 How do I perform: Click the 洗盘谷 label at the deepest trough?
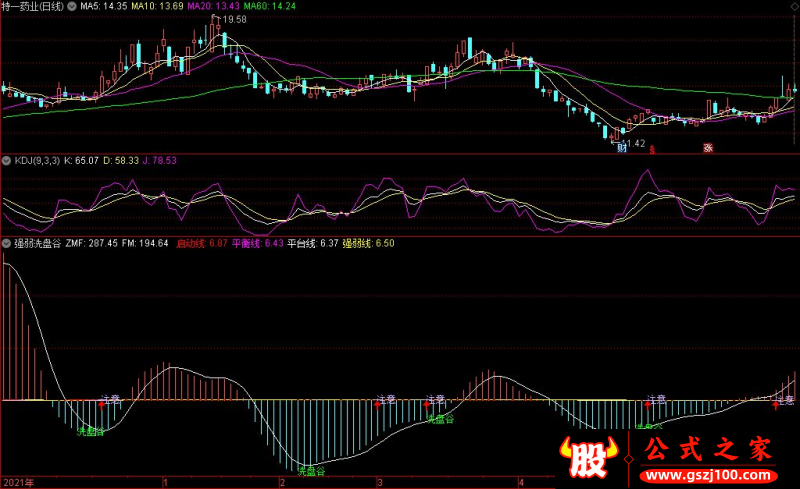click(311, 470)
